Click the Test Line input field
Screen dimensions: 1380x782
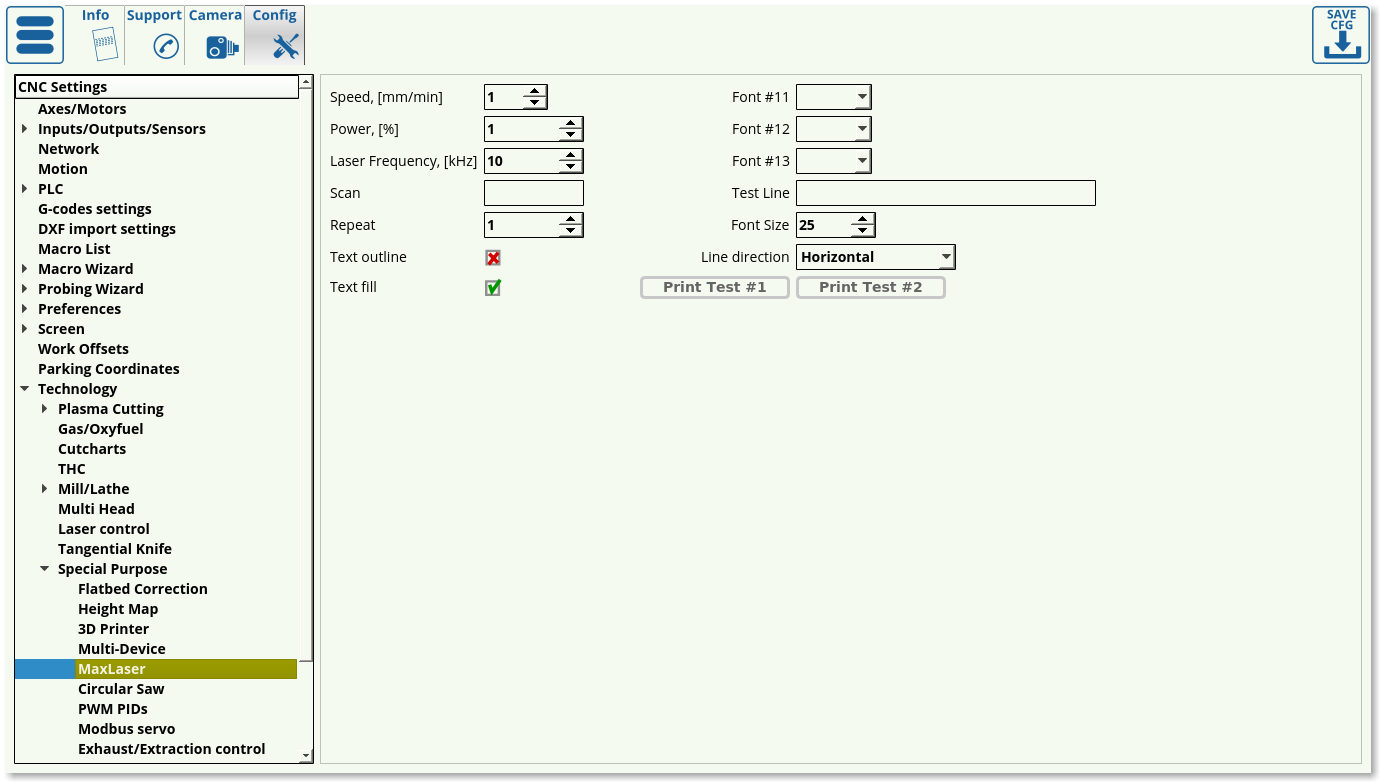click(x=945, y=193)
